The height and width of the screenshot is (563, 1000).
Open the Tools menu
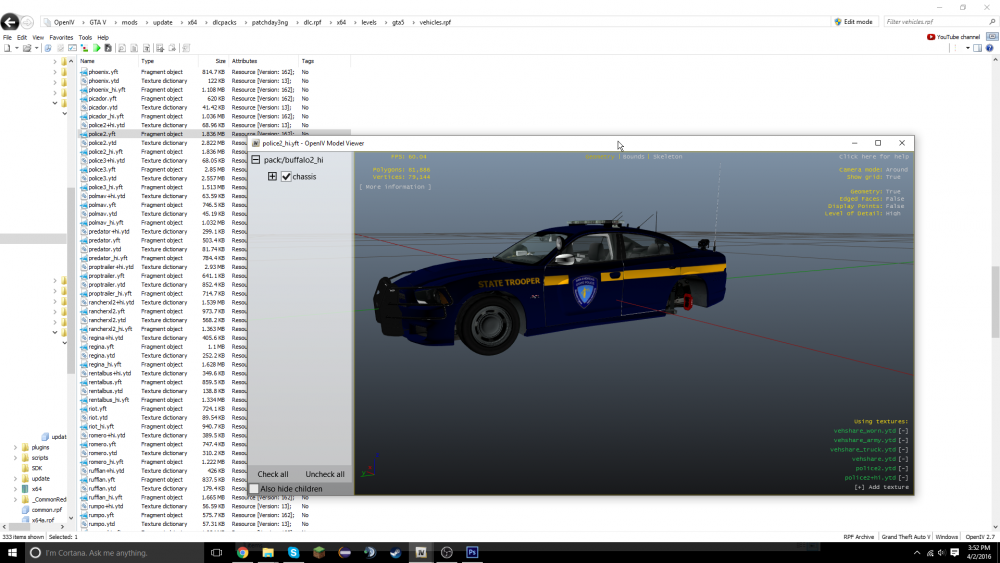click(x=85, y=38)
